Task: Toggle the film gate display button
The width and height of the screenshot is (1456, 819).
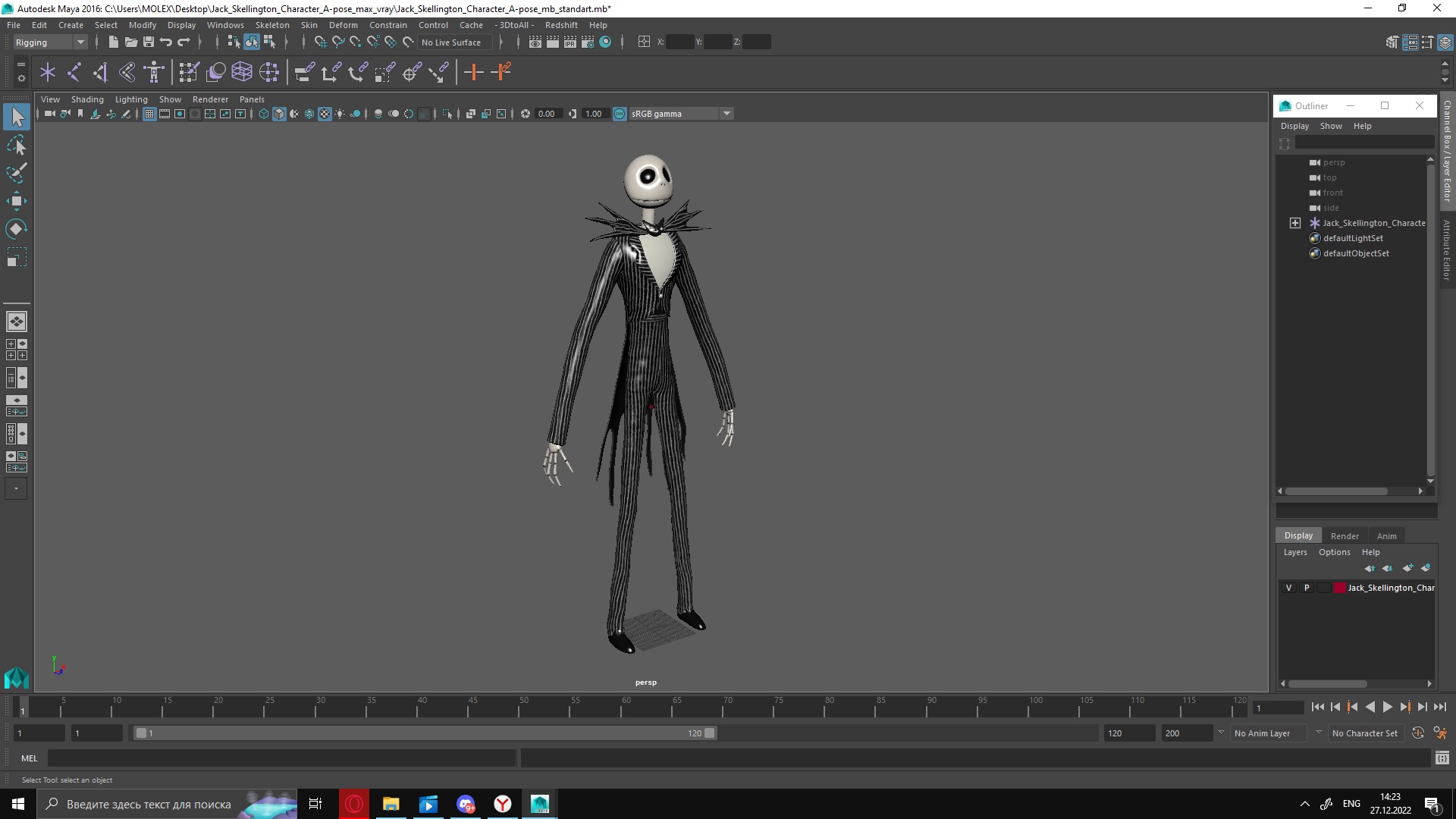Action: click(x=165, y=114)
